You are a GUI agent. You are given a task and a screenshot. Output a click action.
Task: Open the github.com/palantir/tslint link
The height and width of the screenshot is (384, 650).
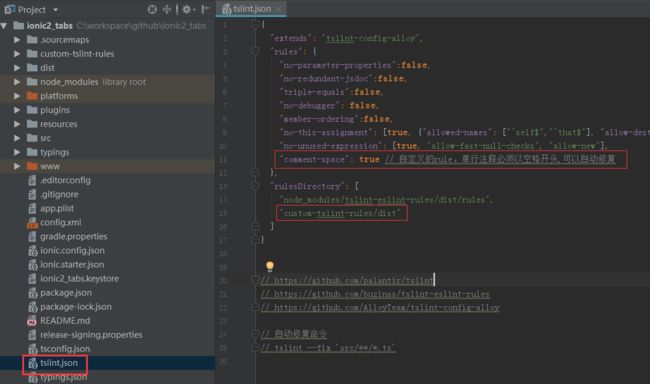pyautogui.click(x=354, y=281)
